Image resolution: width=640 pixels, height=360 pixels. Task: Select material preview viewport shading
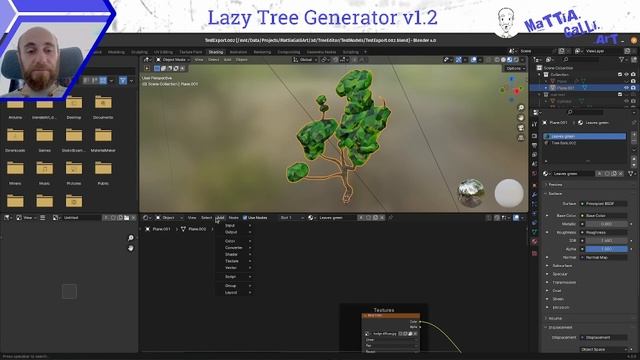click(x=510, y=60)
